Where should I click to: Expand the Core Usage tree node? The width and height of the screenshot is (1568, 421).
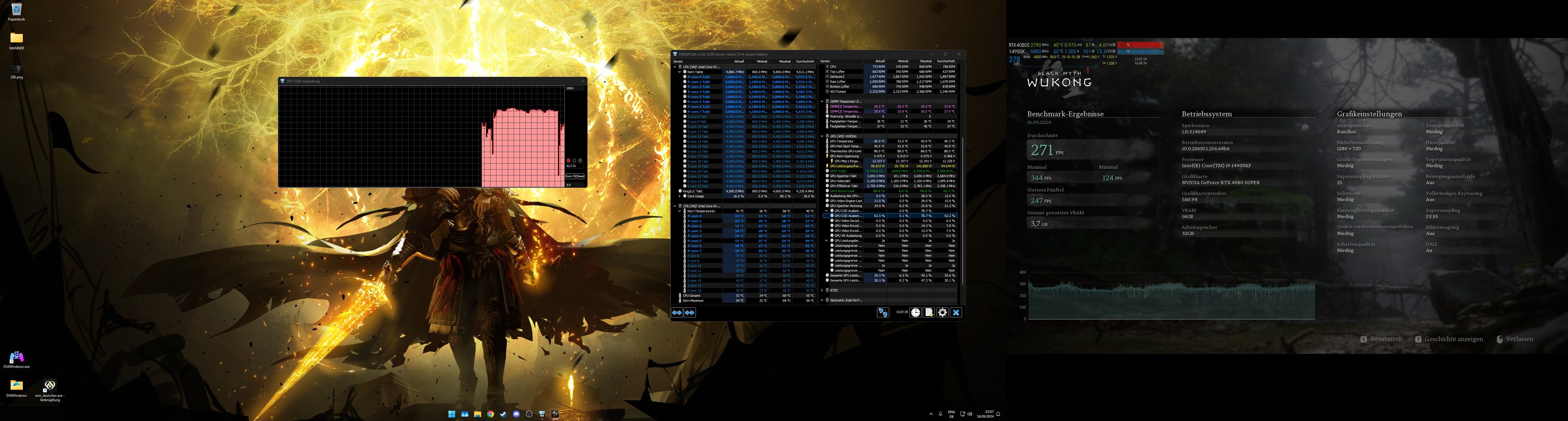679,196
